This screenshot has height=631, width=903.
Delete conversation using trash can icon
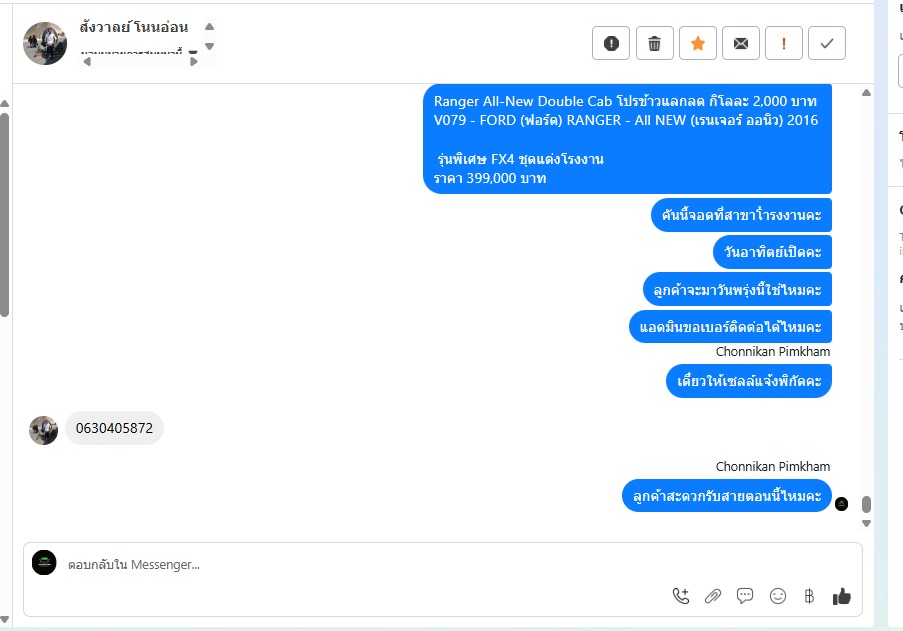(654, 43)
